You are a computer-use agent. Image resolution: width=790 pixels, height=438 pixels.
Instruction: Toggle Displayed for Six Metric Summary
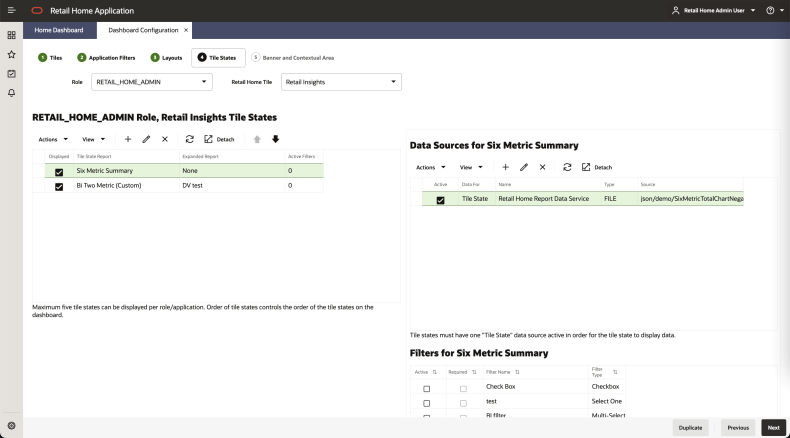point(59,172)
